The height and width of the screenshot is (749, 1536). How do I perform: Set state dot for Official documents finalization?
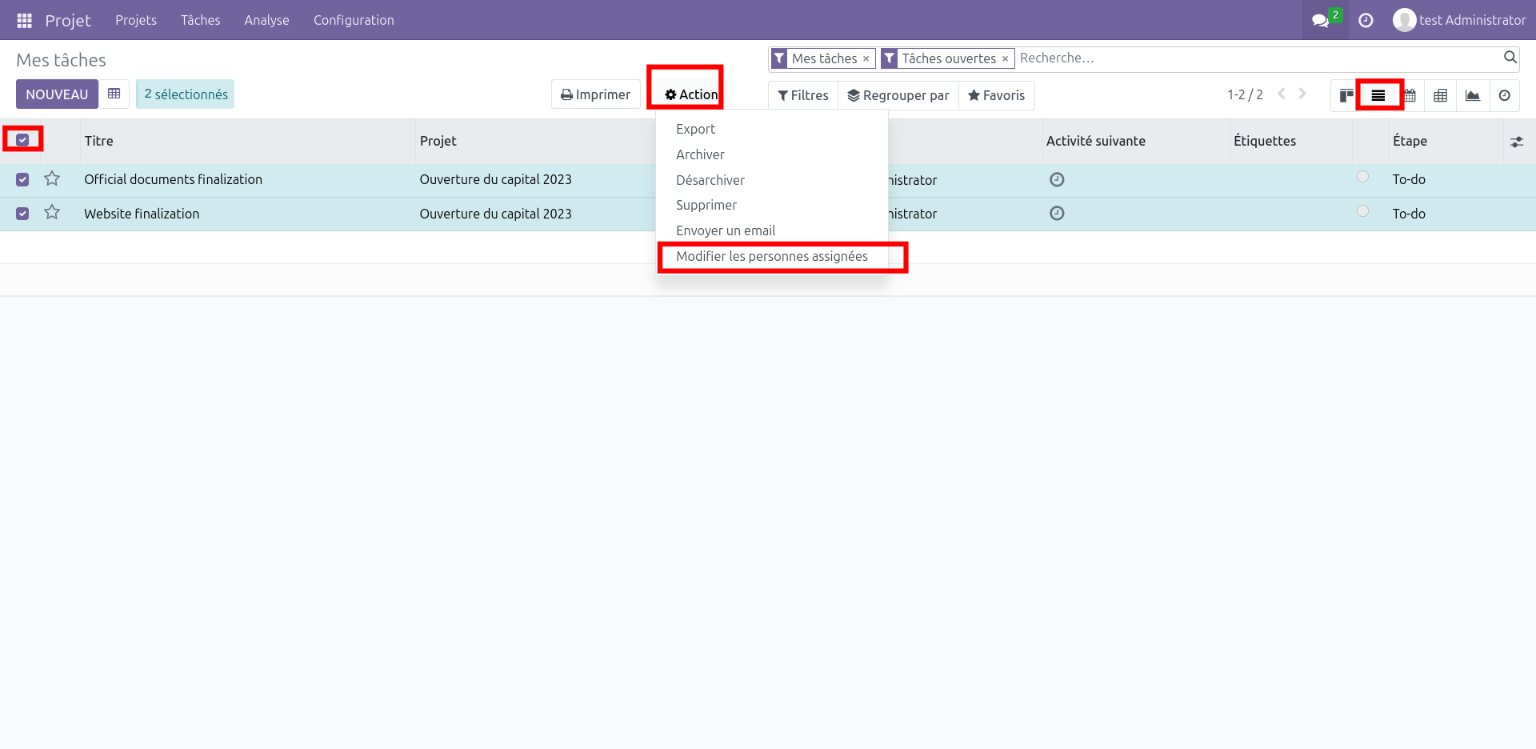[x=1362, y=177]
